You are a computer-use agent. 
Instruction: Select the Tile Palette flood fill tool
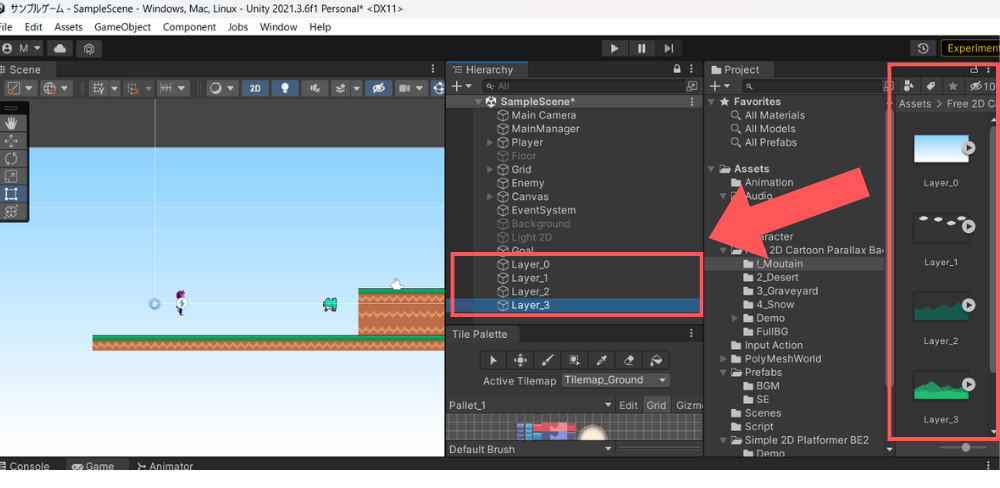tap(656, 360)
